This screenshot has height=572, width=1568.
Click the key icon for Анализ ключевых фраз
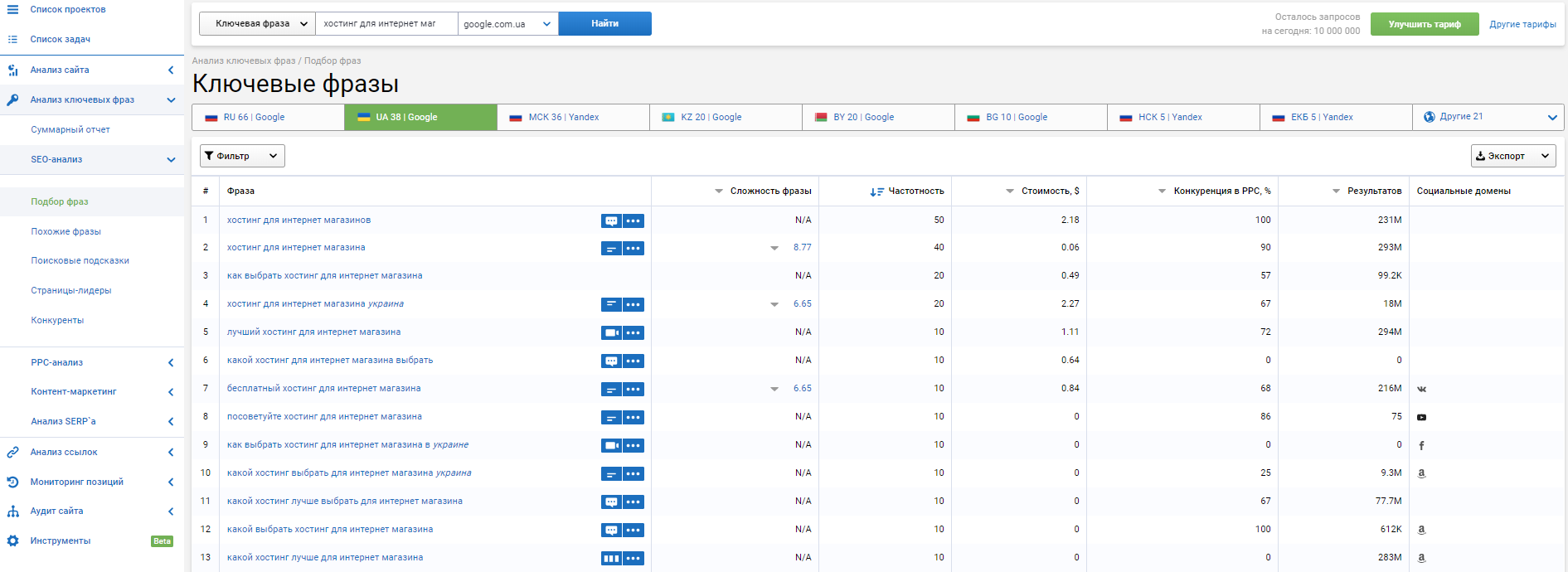point(12,100)
